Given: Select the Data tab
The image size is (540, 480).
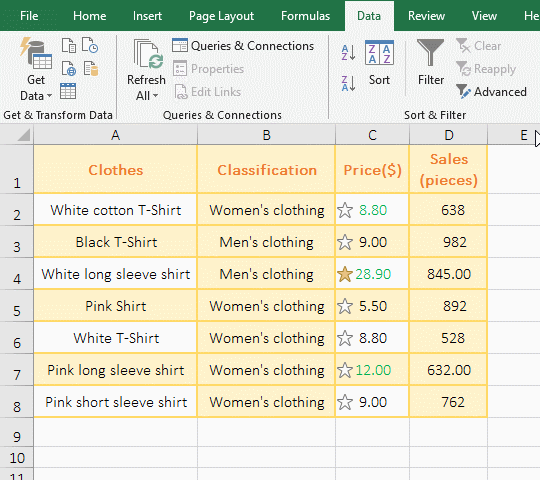Looking at the screenshot, I should click(x=369, y=16).
